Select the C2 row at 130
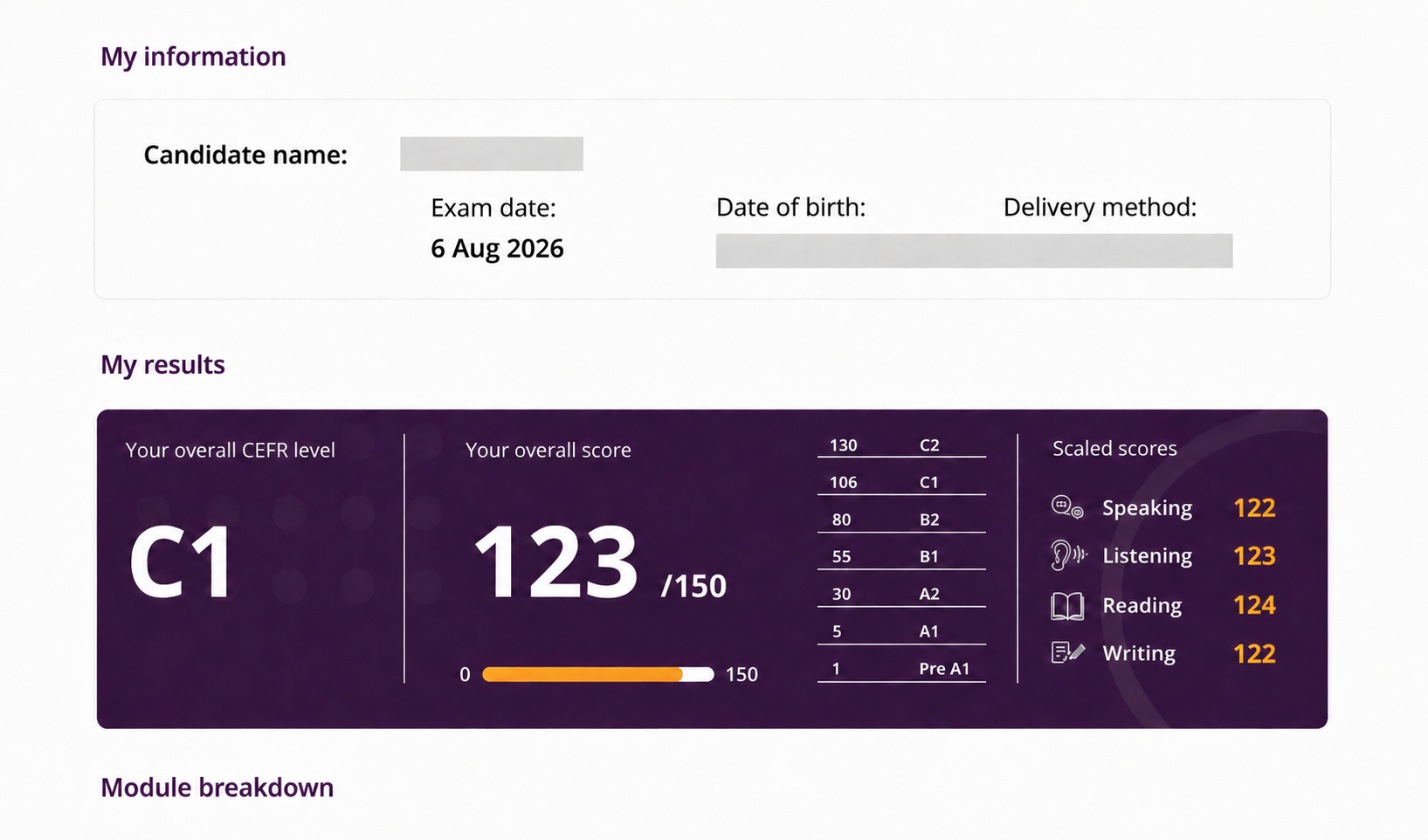The image size is (1428, 840). coord(901,445)
